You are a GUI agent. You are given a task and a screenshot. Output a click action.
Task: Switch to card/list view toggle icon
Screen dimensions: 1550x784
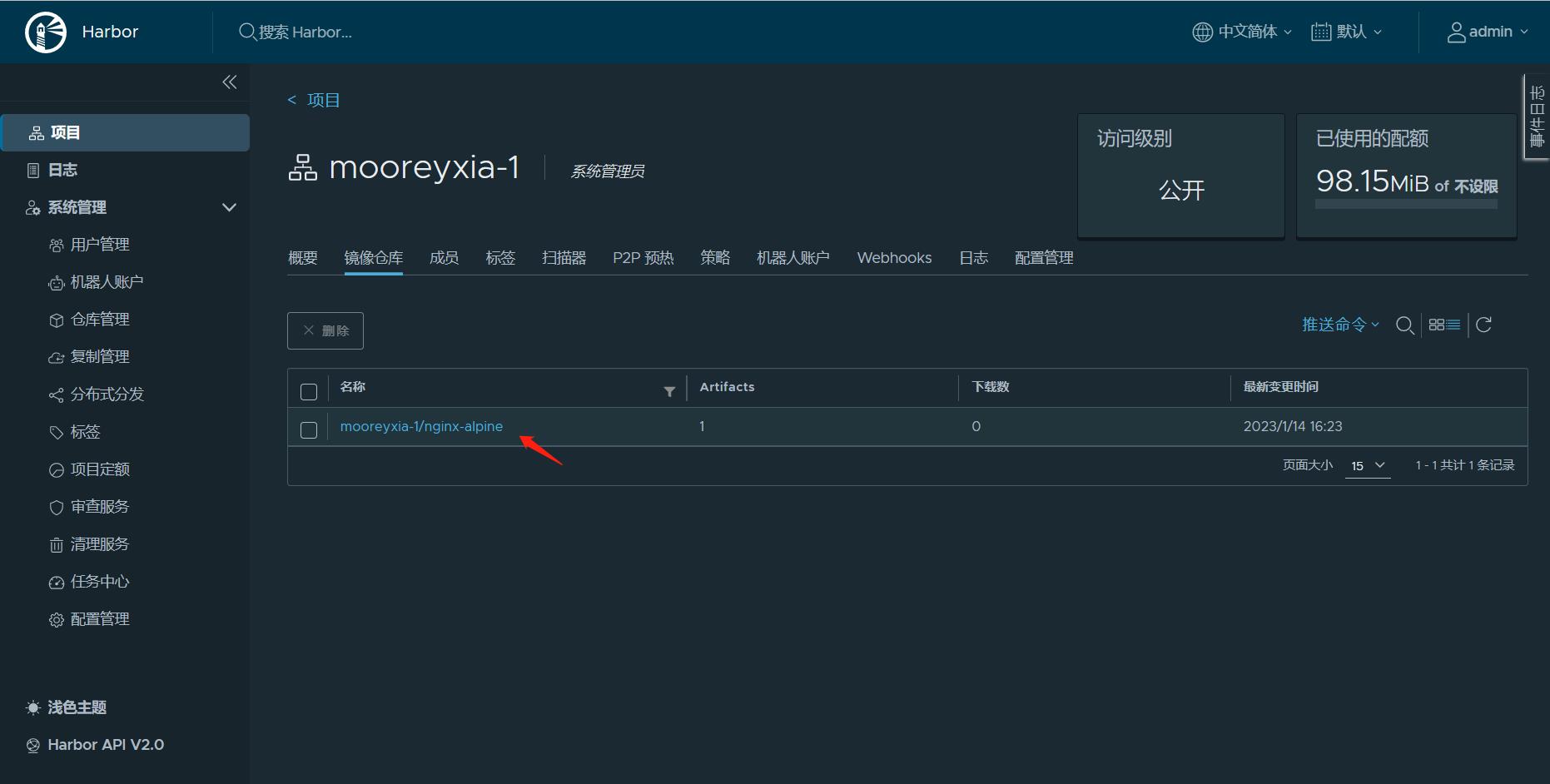tap(1444, 325)
